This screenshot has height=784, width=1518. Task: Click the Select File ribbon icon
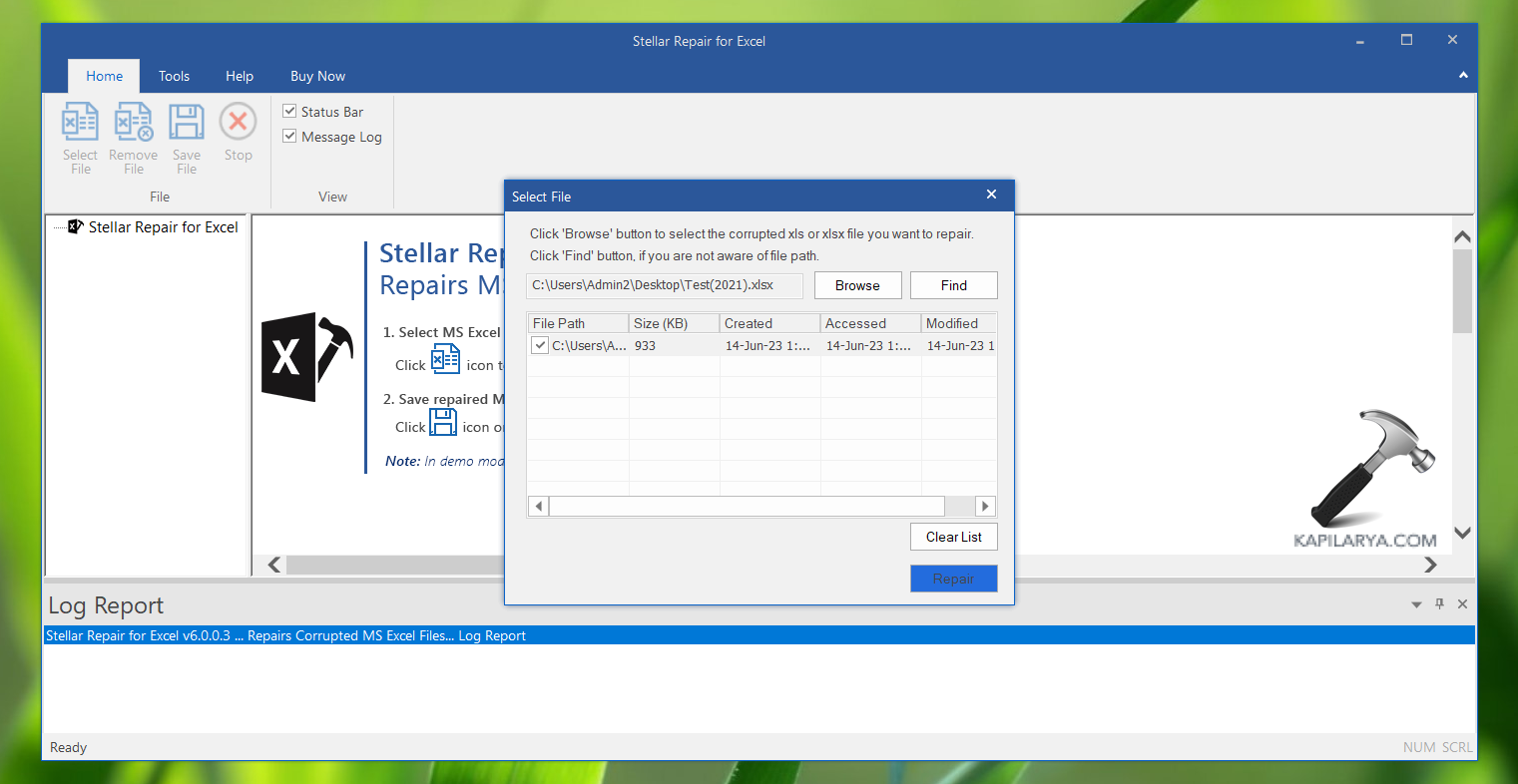80,124
